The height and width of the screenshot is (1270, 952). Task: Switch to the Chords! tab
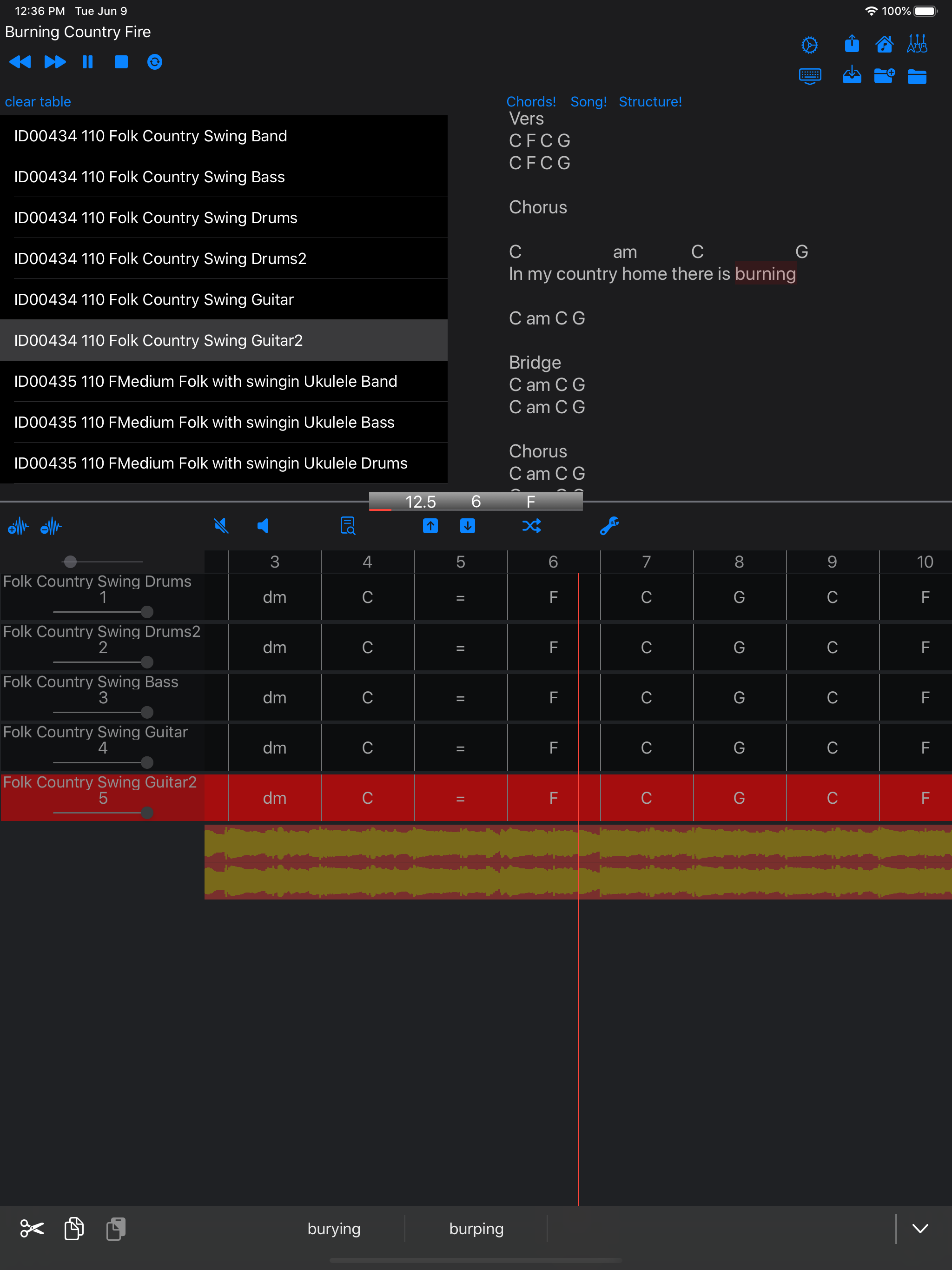(x=530, y=102)
